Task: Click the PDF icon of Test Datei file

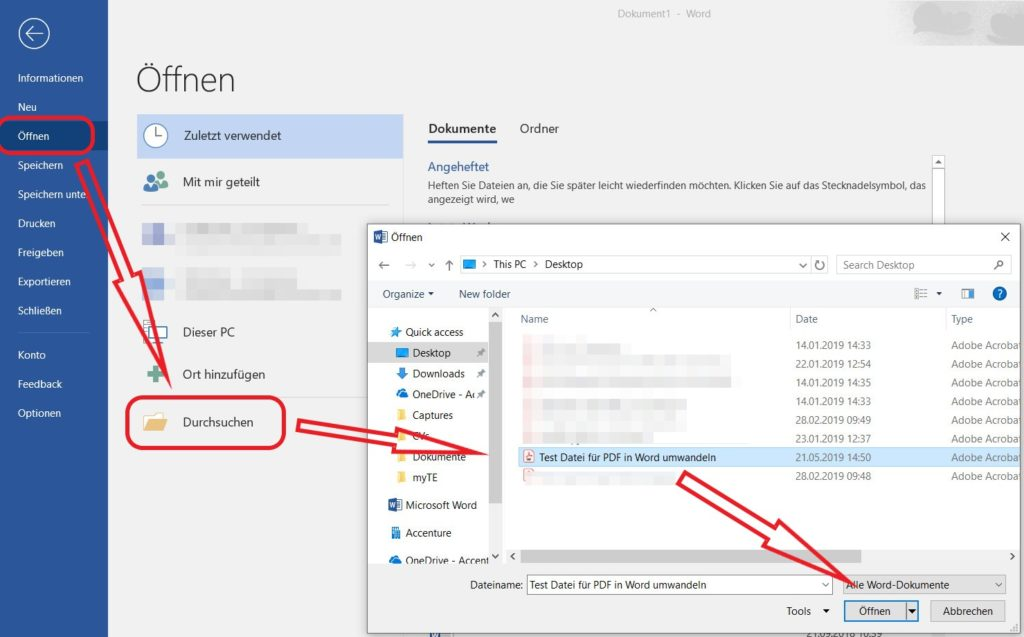Action: [x=529, y=457]
